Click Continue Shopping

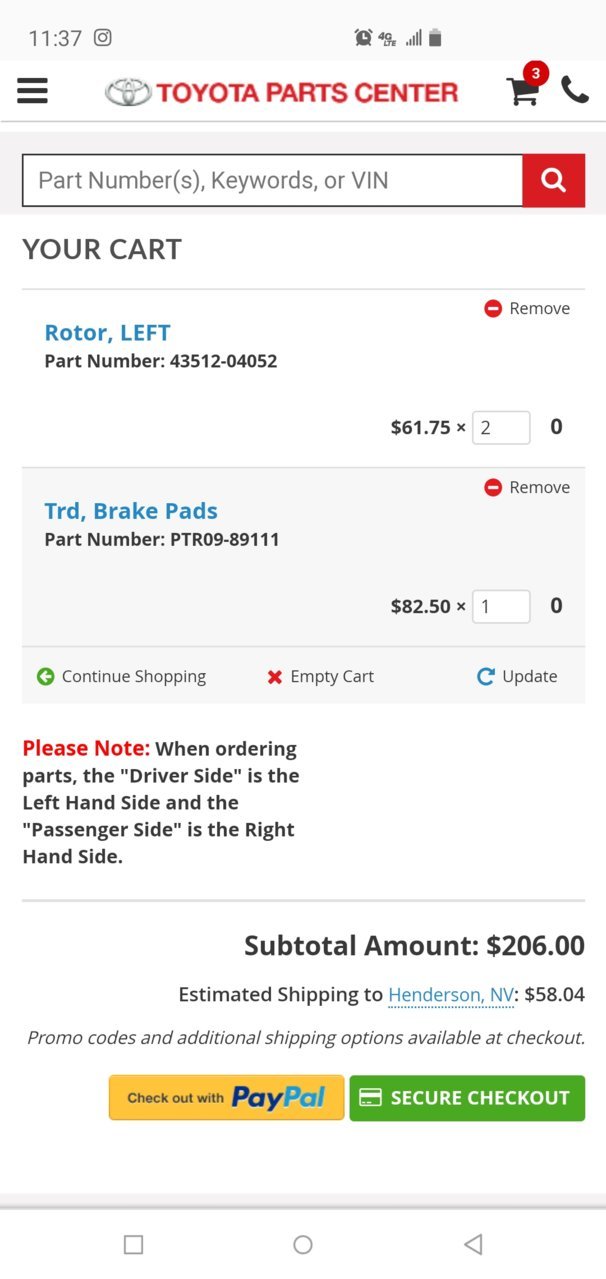[x=121, y=677]
